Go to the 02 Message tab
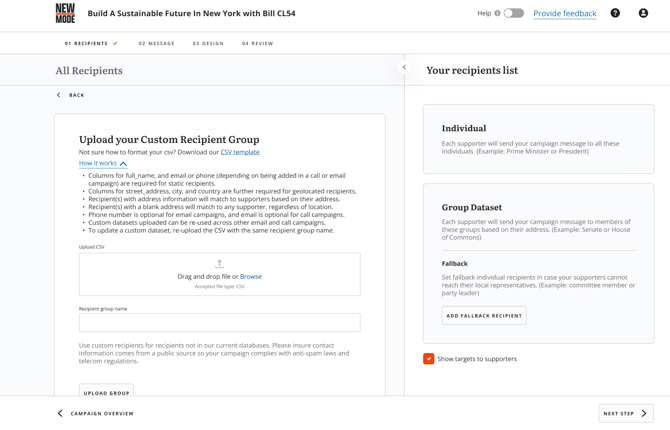The width and height of the screenshot is (670, 430). pos(156,44)
